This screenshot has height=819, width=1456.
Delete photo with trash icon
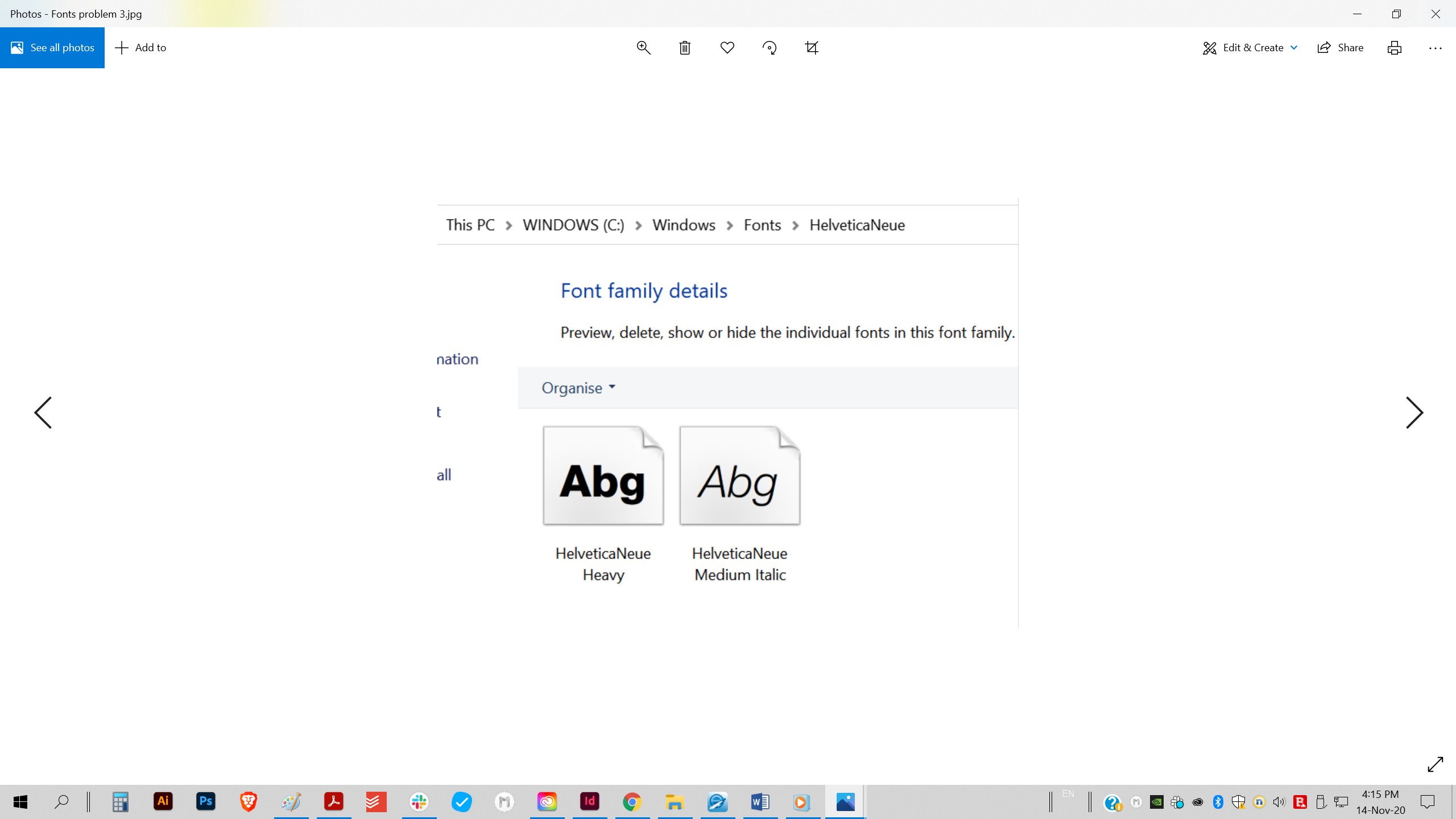click(685, 48)
